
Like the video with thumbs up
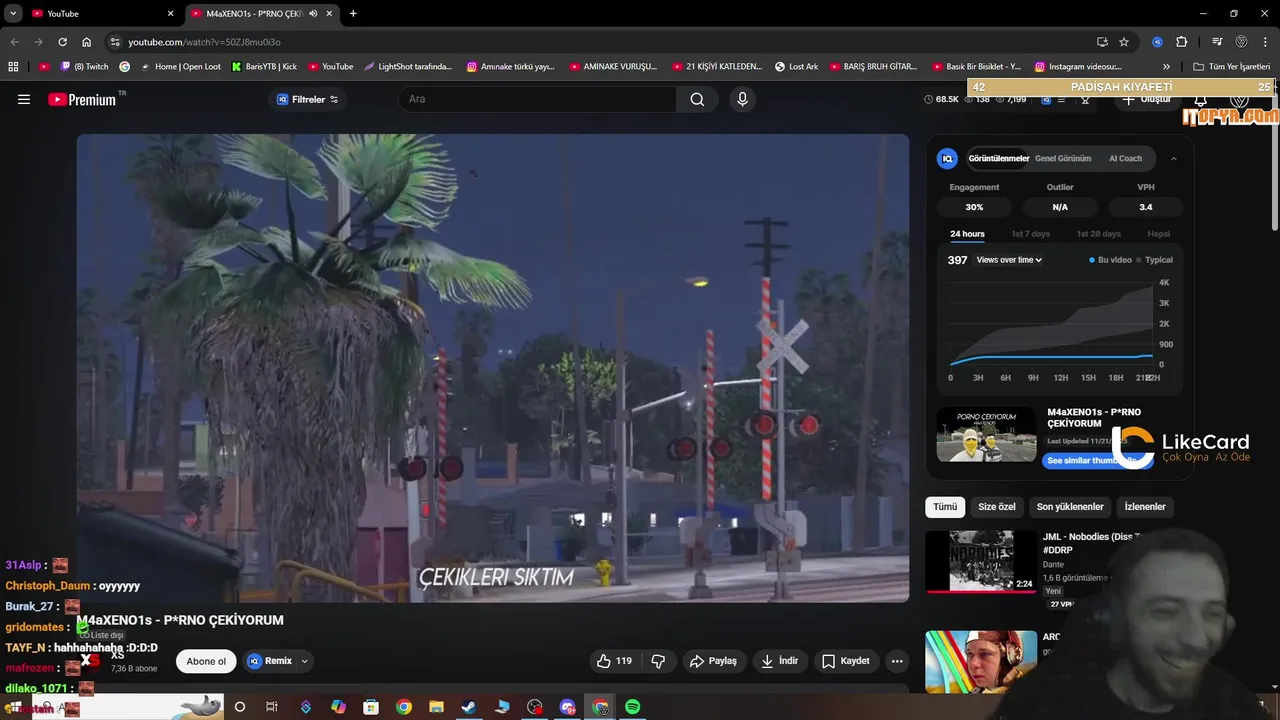(x=614, y=661)
